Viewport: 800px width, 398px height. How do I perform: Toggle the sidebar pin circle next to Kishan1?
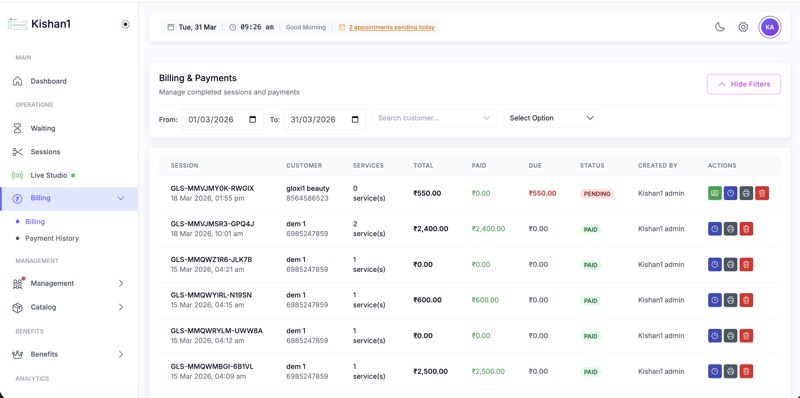[x=126, y=24]
